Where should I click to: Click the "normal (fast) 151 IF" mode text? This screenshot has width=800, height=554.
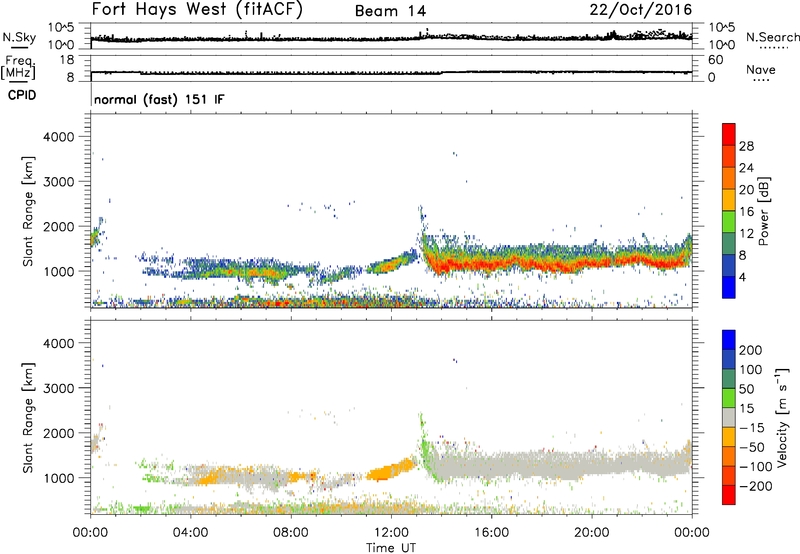159,99
